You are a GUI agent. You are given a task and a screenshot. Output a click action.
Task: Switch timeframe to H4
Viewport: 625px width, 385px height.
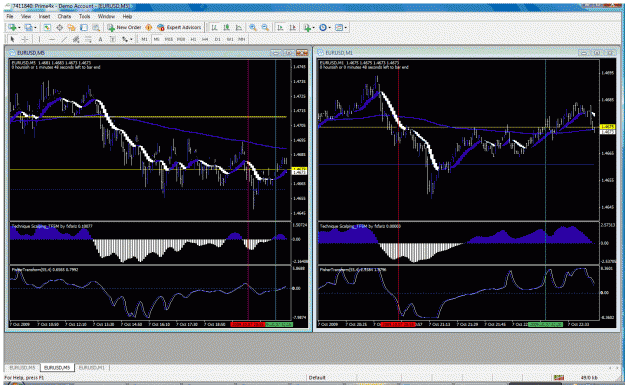pos(205,39)
